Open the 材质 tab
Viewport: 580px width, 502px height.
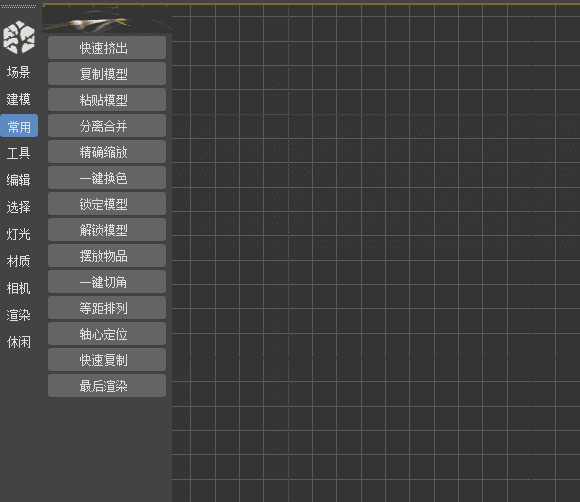click(18, 261)
